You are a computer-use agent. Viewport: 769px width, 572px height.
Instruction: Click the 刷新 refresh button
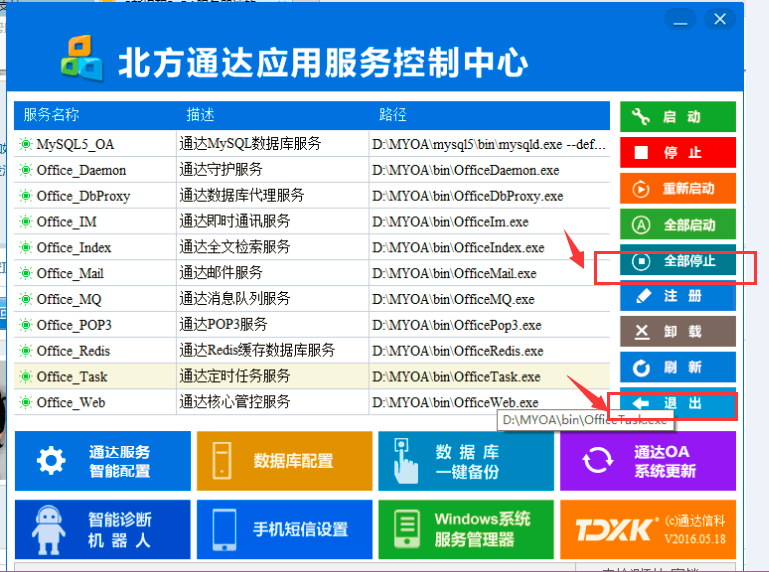(x=678, y=367)
